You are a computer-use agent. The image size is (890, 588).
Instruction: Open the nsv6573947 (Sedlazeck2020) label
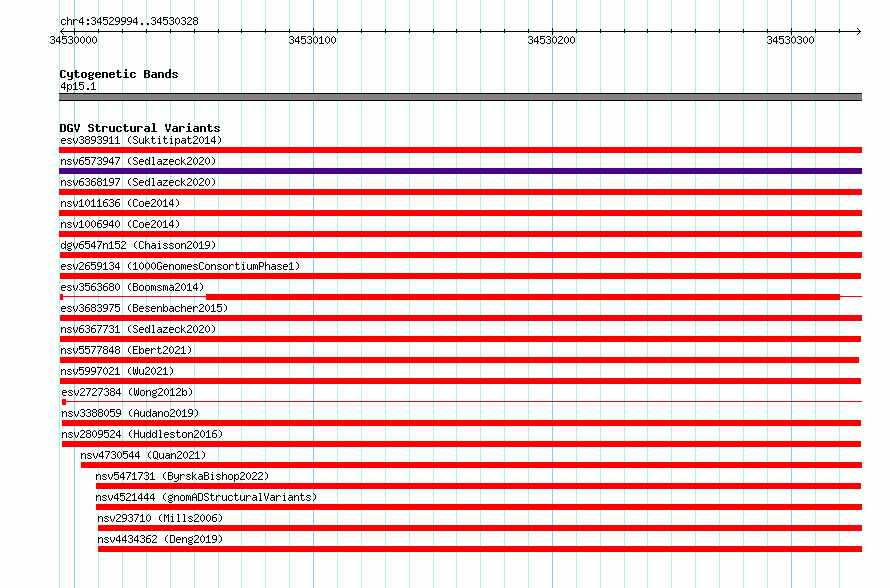coord(138,161)
